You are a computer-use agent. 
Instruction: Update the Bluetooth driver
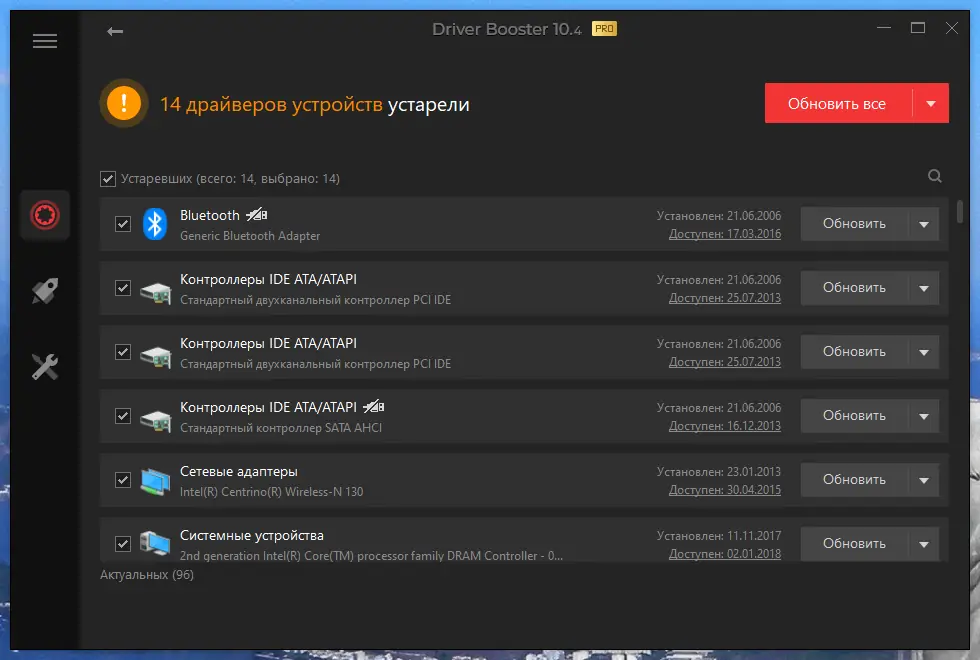[x=854, y=224]
